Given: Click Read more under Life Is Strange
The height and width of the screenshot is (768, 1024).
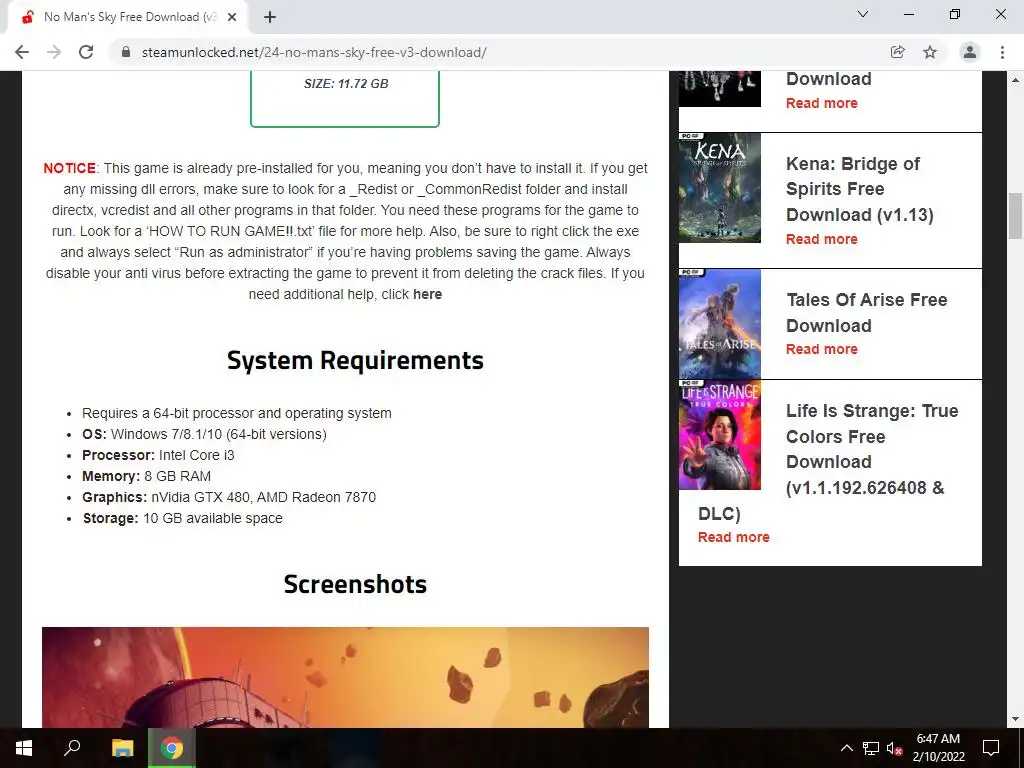Looking at the screenshot, I should point(733,537).
